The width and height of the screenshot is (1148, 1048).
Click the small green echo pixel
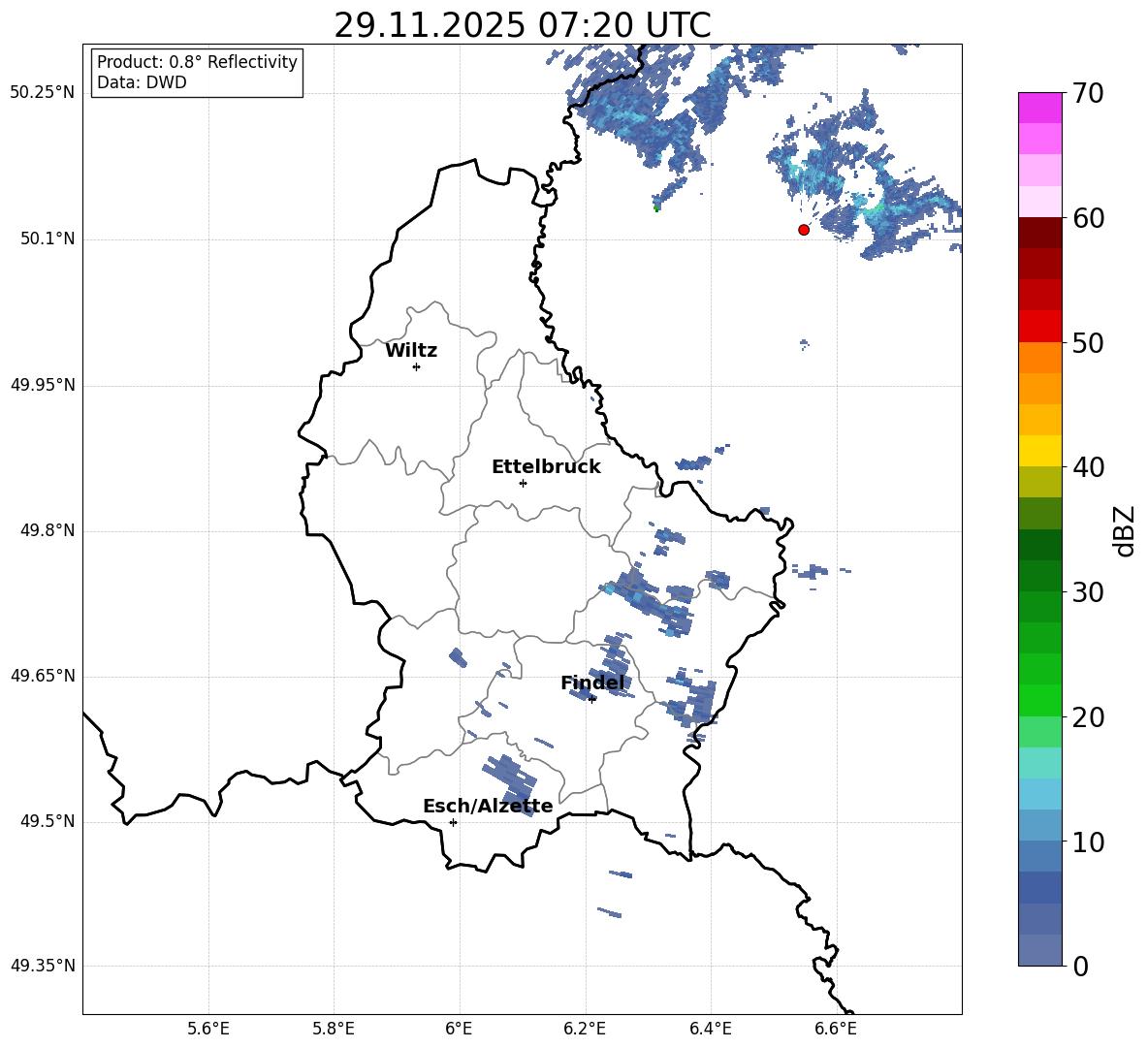[656, 208]
